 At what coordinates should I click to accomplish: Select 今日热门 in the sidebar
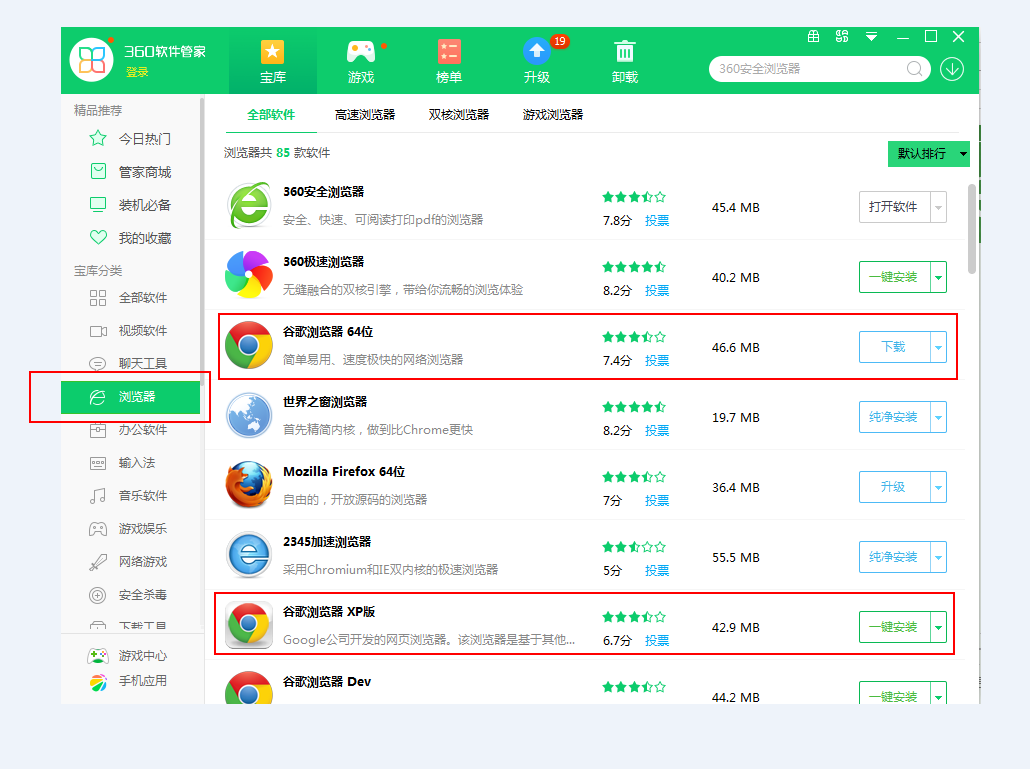130,139
